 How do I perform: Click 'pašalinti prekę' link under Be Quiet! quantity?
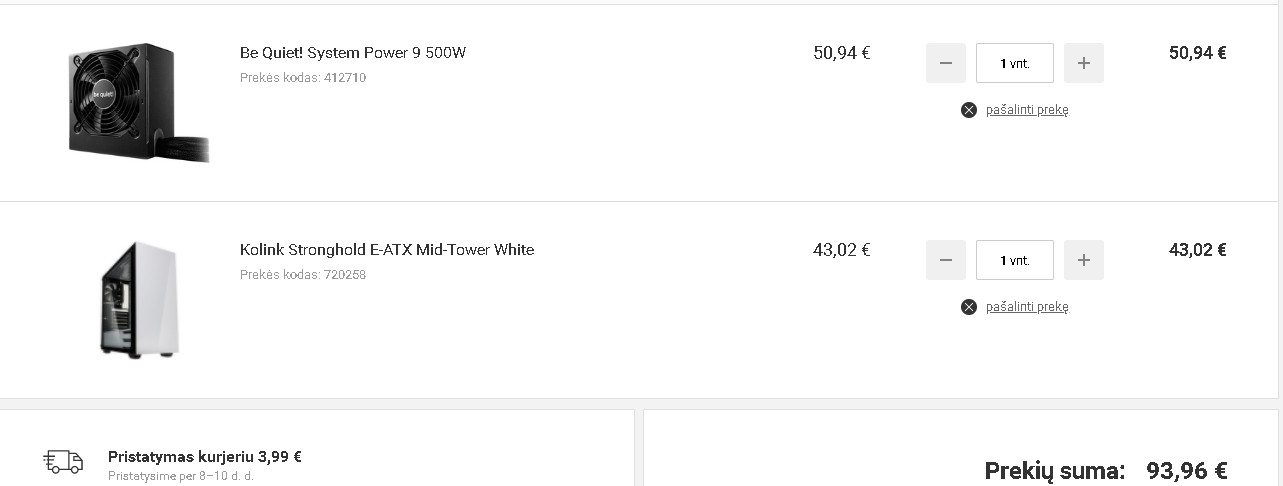pos(1027,110)
